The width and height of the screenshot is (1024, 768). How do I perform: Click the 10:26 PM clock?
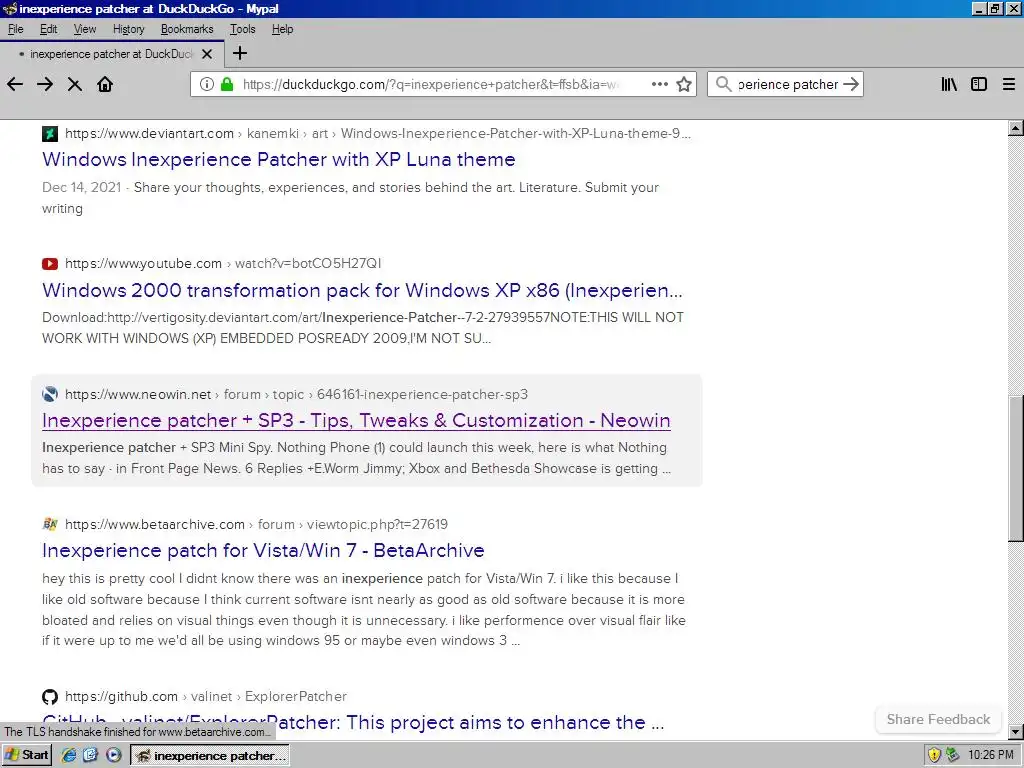990,756
